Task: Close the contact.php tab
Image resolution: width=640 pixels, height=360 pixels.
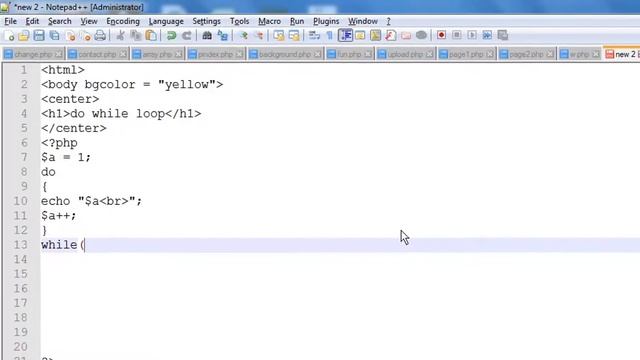Action: [123, 54]
